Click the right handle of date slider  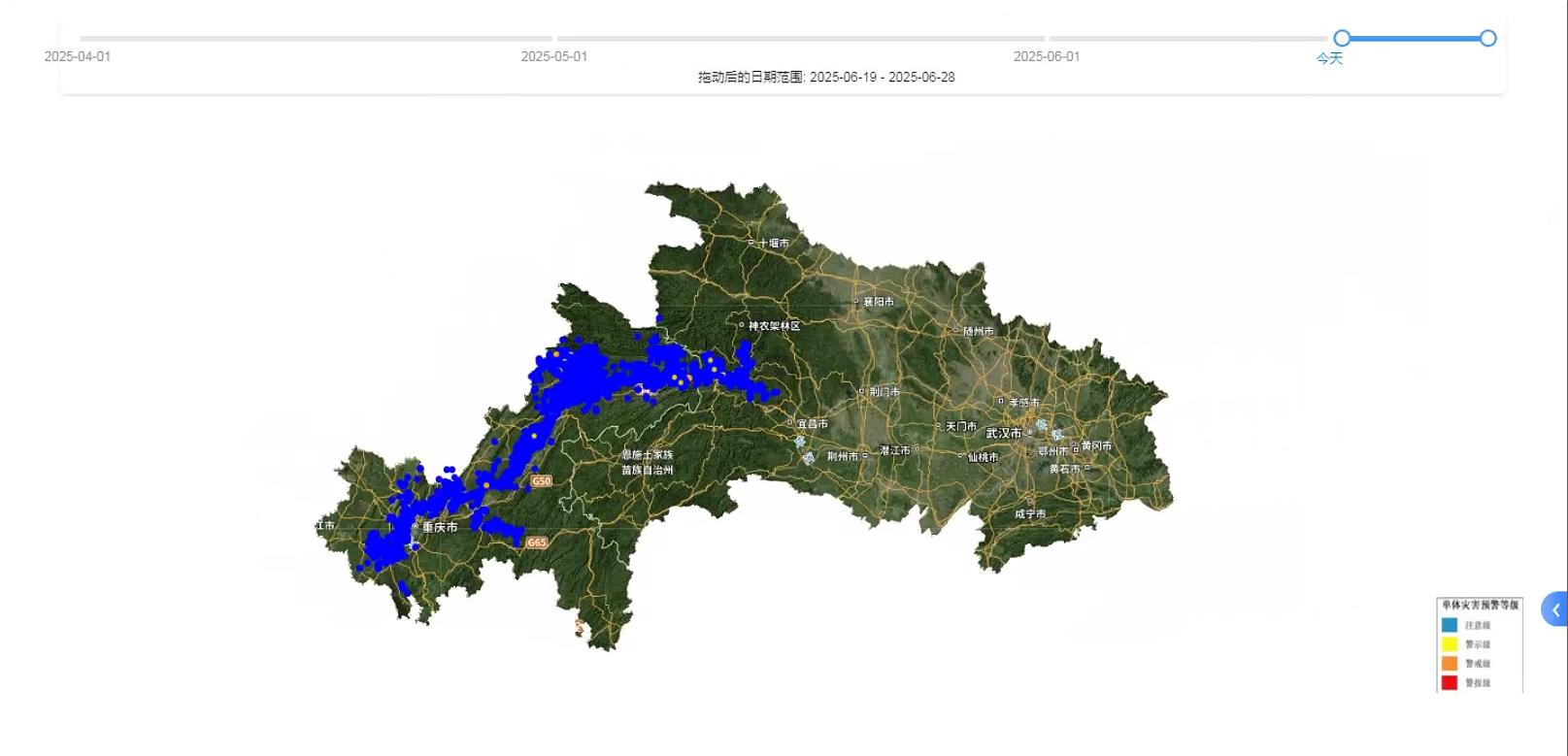click(1487, 38)
